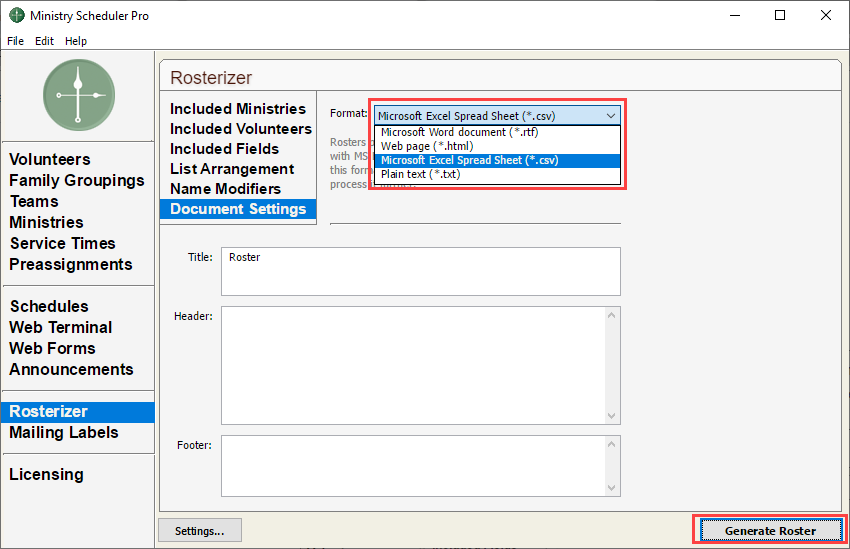Viewport: 850px width, 549px height.
Task: Select Teams in the sidebar
Action: 34,202
